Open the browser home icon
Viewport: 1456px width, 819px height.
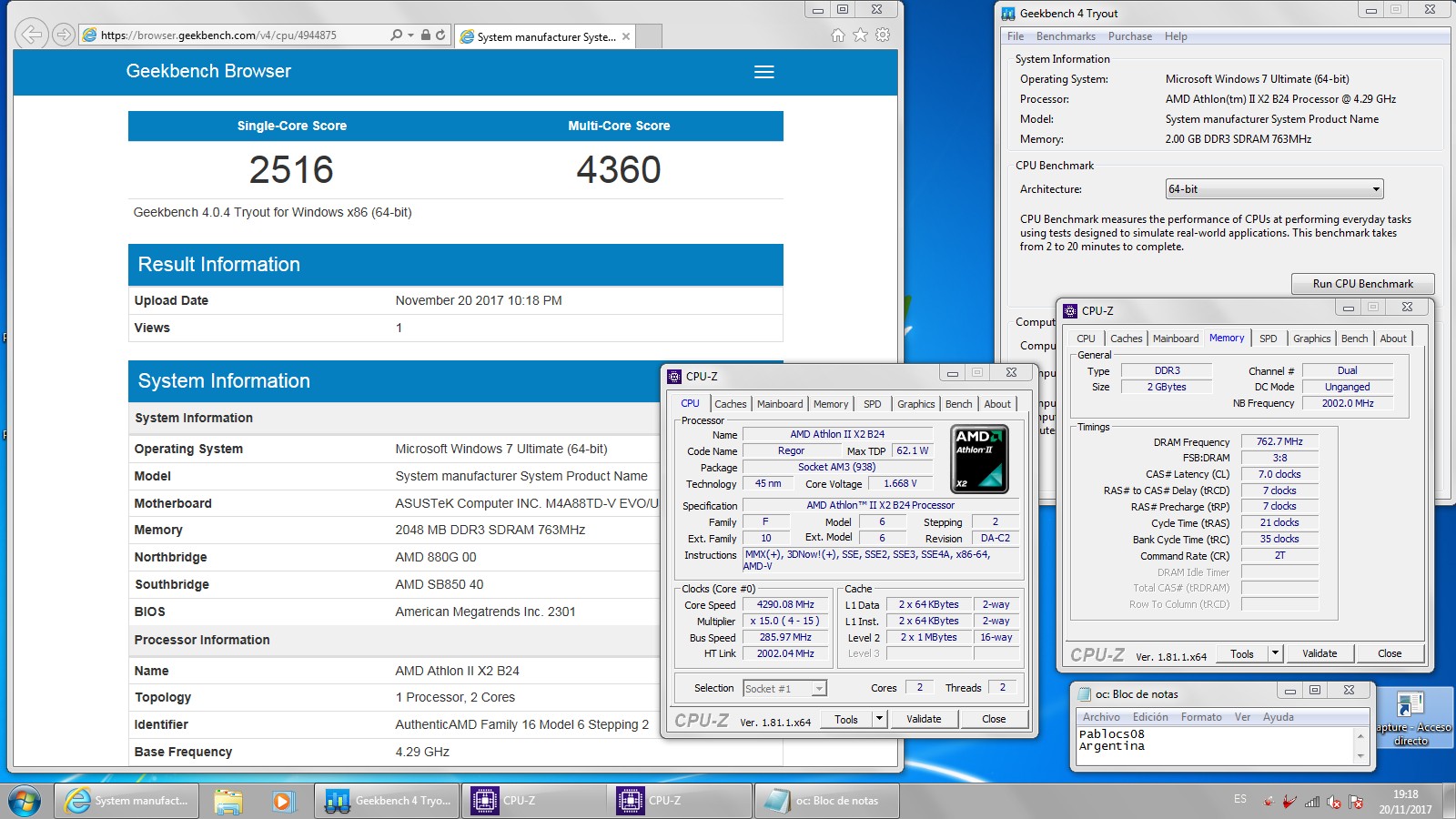click(x=838, y=35)
